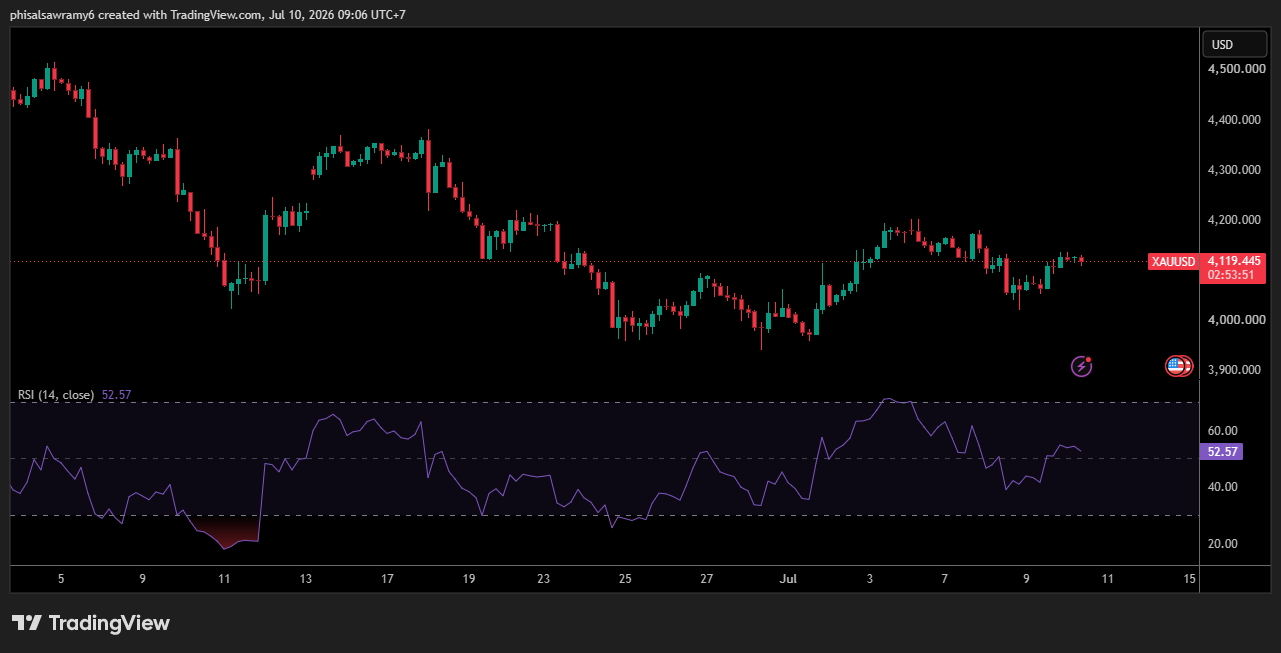The image size is (1281, 653).
Task: Select the purple 52.57 RSI axis label
Action: point(1223,452)
